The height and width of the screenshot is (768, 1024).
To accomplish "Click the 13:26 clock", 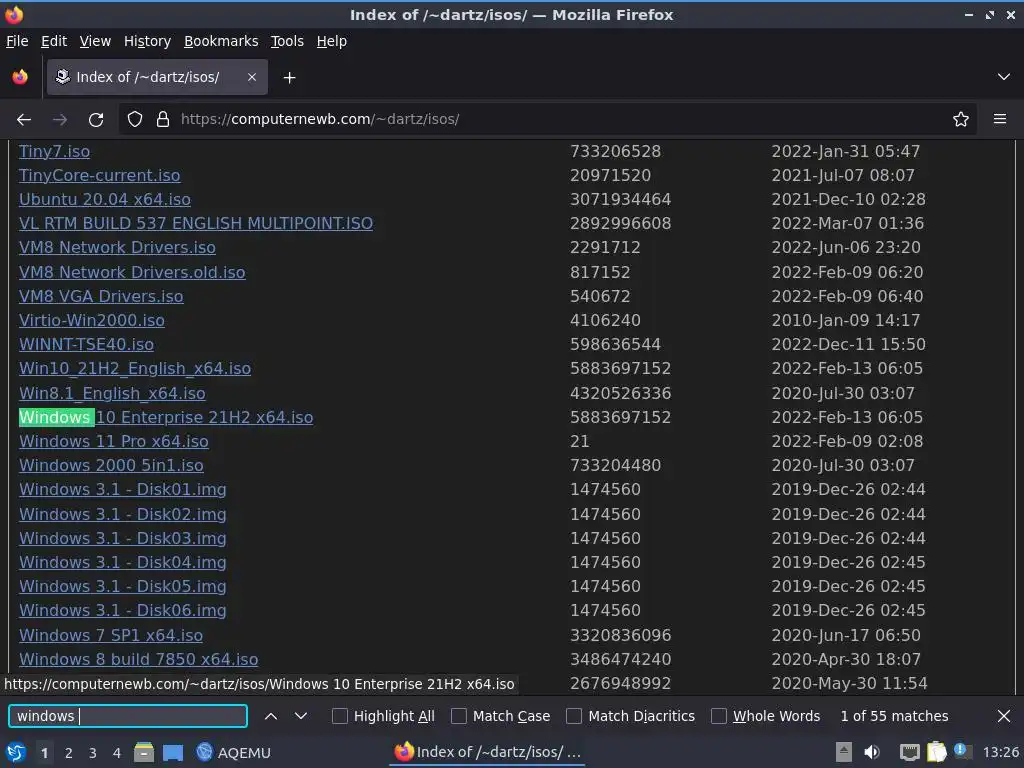I will click(1000, 753).
